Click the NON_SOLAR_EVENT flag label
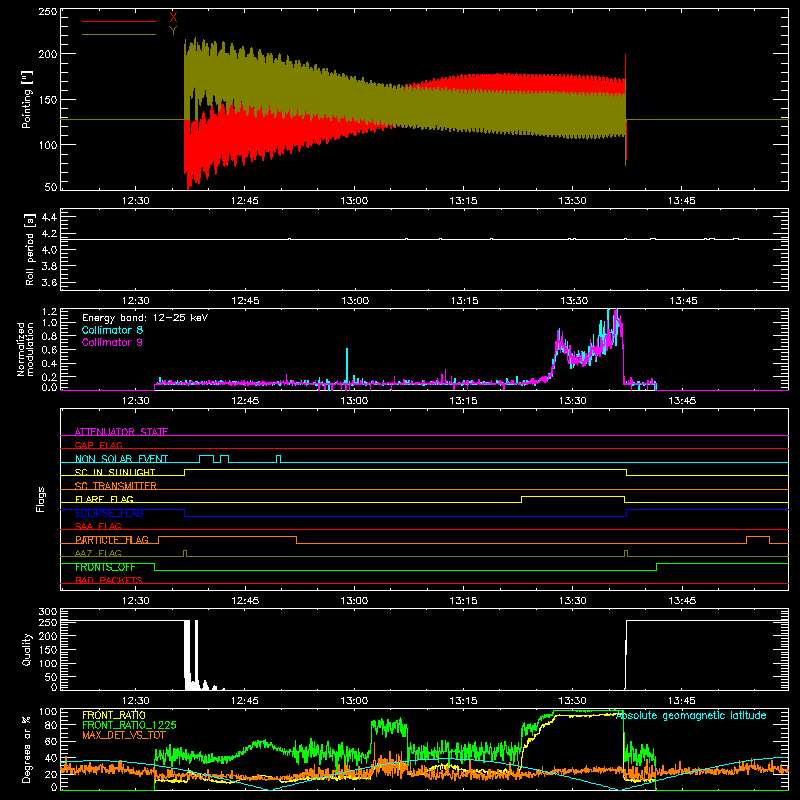The width and height of the screenshot is (800, 800). pos(121,459)
